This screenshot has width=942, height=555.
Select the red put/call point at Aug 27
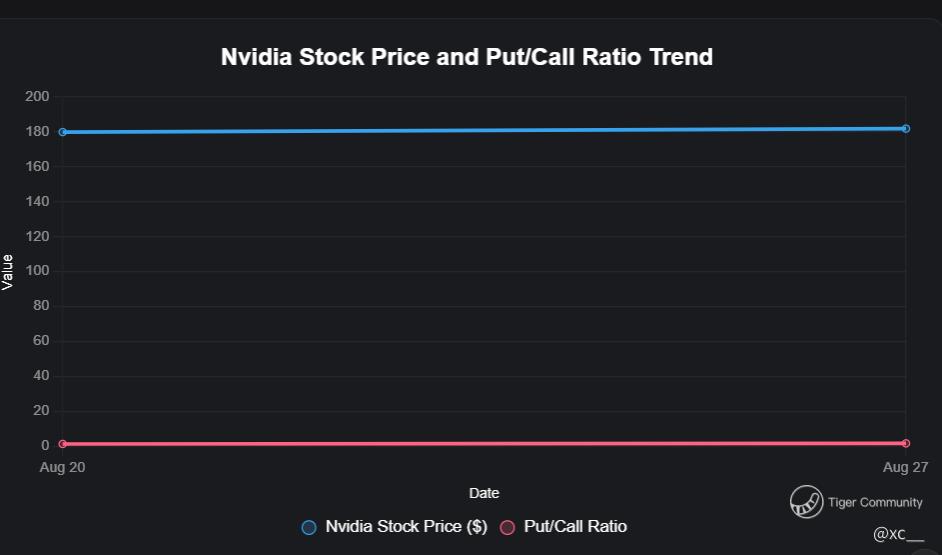click(905, 443)
